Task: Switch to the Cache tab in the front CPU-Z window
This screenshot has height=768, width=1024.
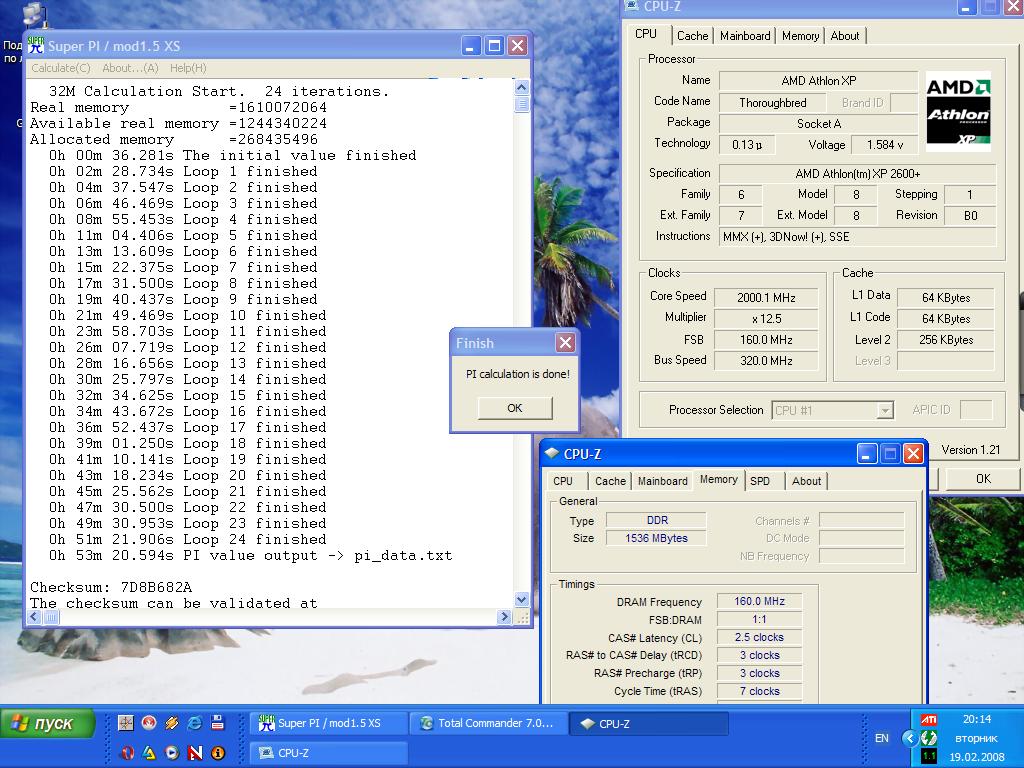Action: tap(610, 481)
